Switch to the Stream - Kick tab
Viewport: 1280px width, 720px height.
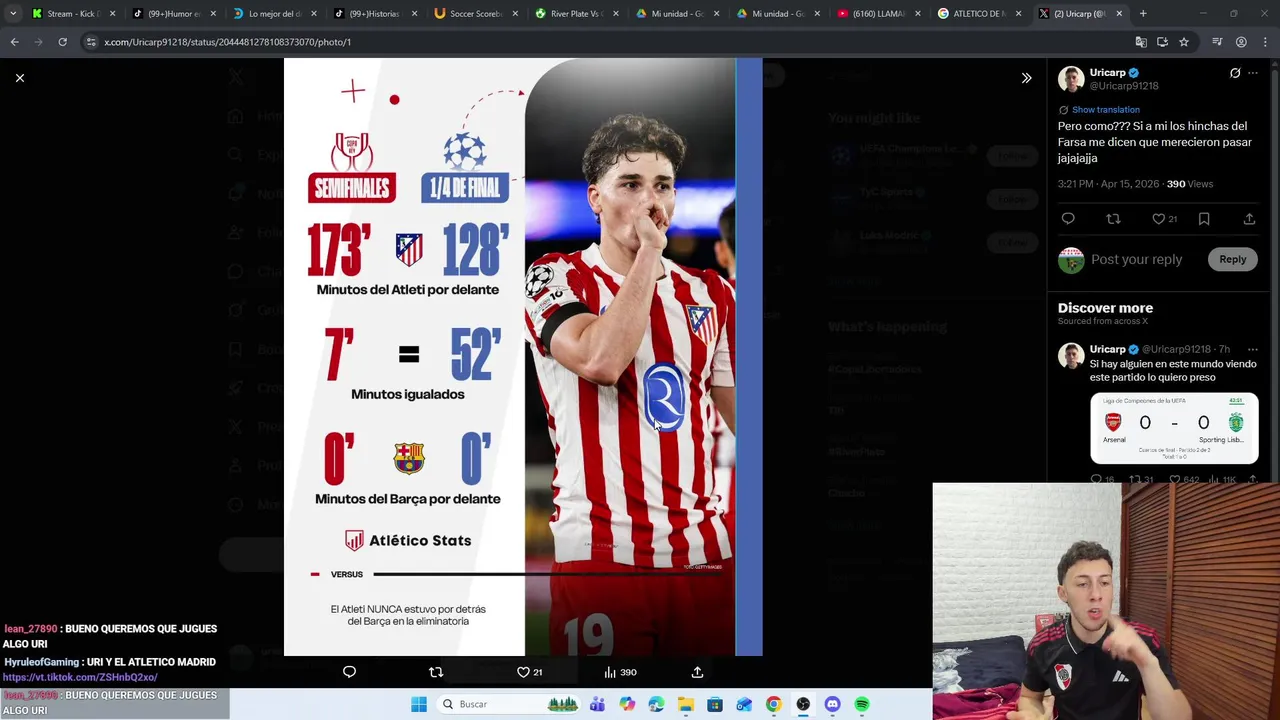coord(73,14)
